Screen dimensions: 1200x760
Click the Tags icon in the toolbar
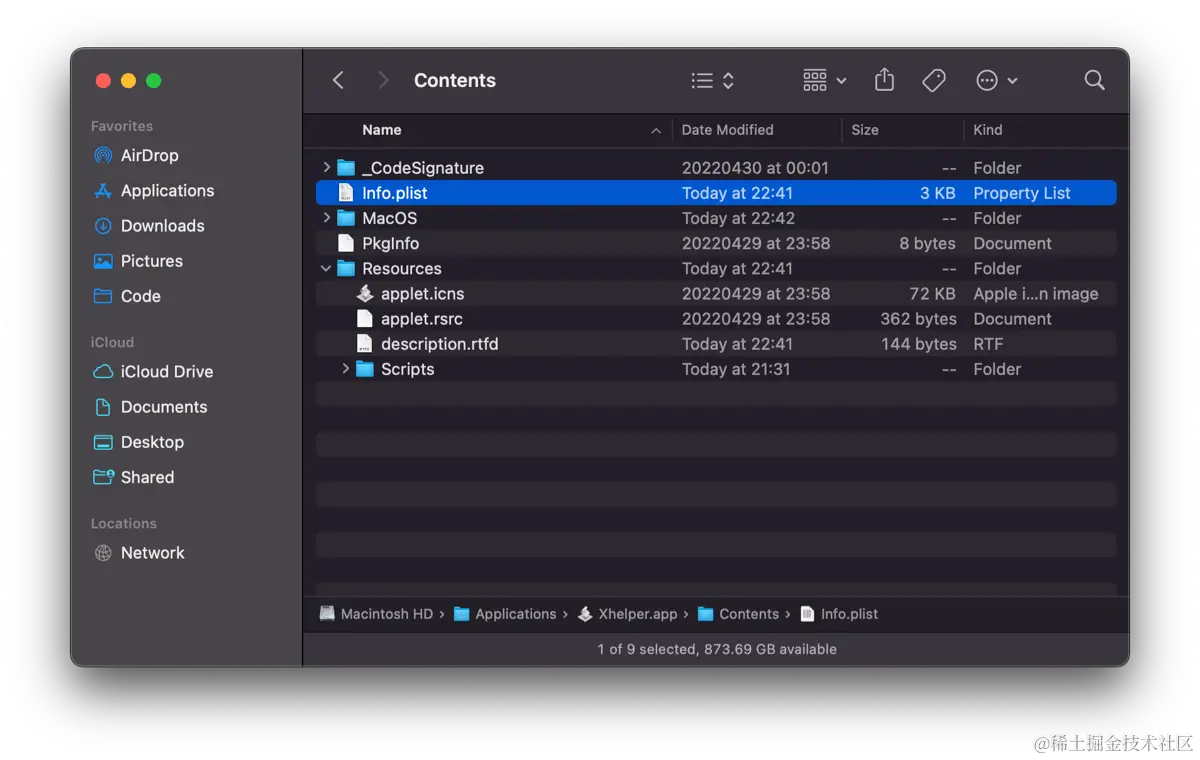pyautogui.click(x=934, y=80)
